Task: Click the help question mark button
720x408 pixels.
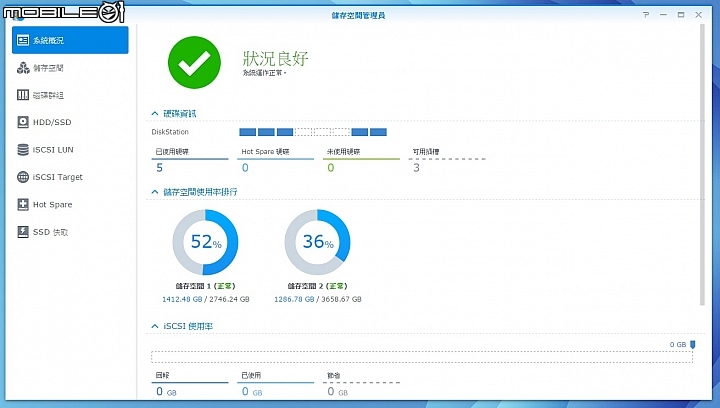Action: click(646, 15)
